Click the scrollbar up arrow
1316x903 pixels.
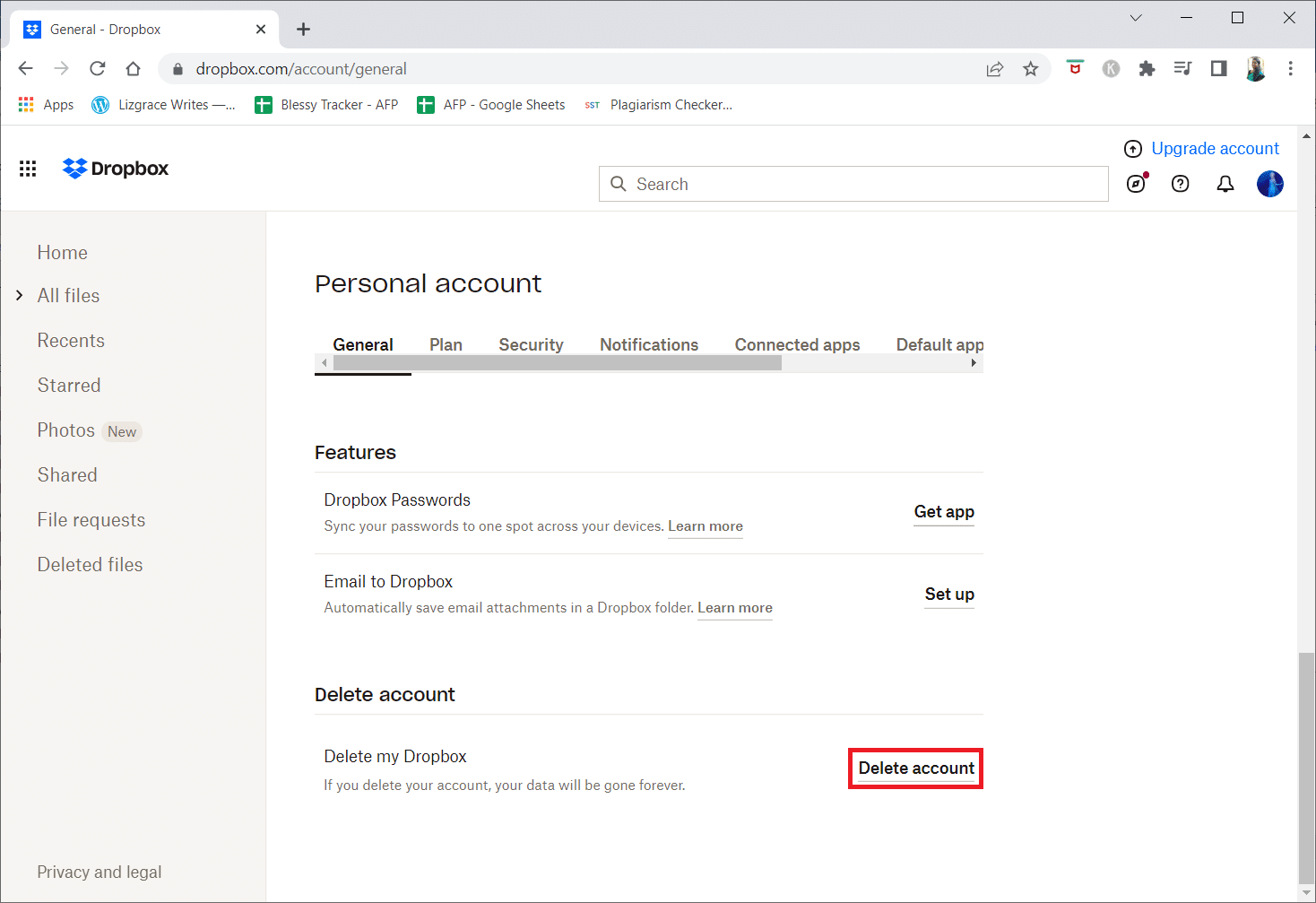tap(1306, 136)
